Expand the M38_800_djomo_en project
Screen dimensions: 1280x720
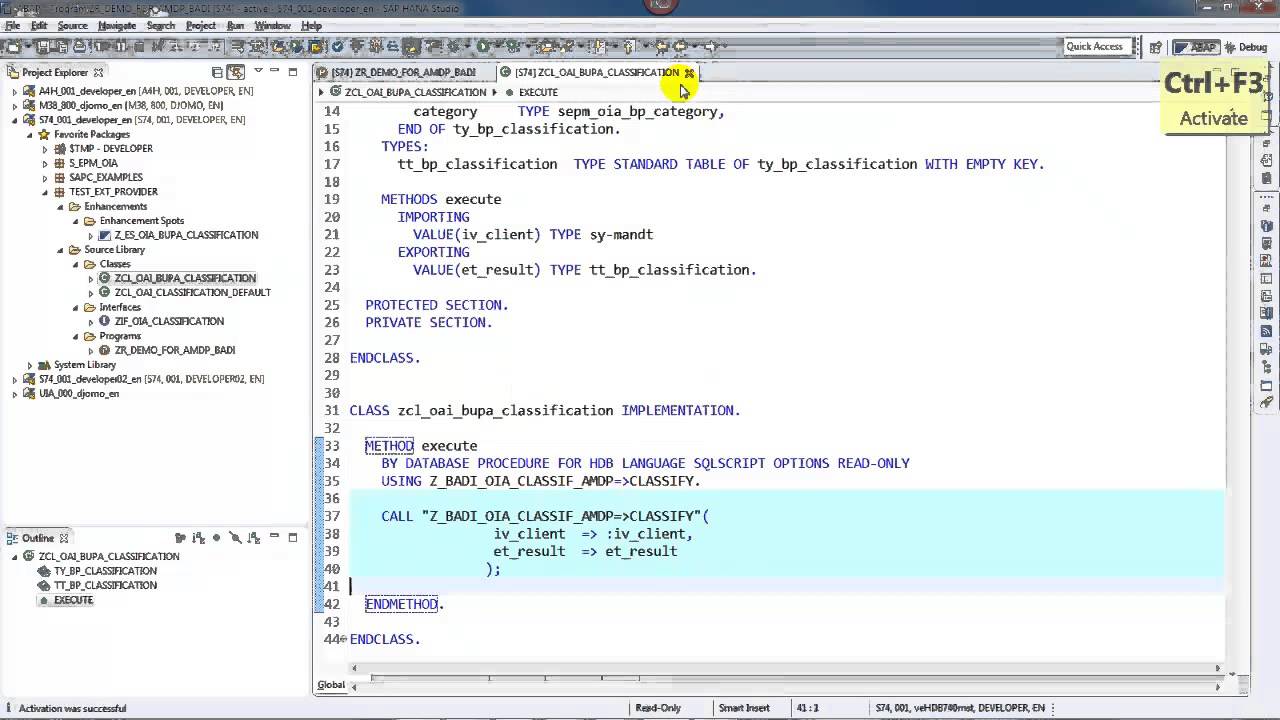(14, 105)
